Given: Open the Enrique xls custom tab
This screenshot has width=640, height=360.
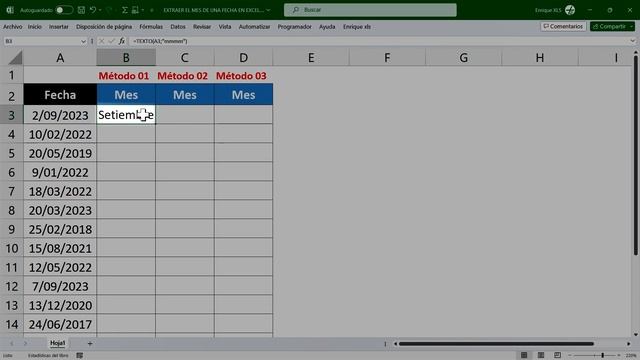Looking at the screenshot, I should (357, 27).
